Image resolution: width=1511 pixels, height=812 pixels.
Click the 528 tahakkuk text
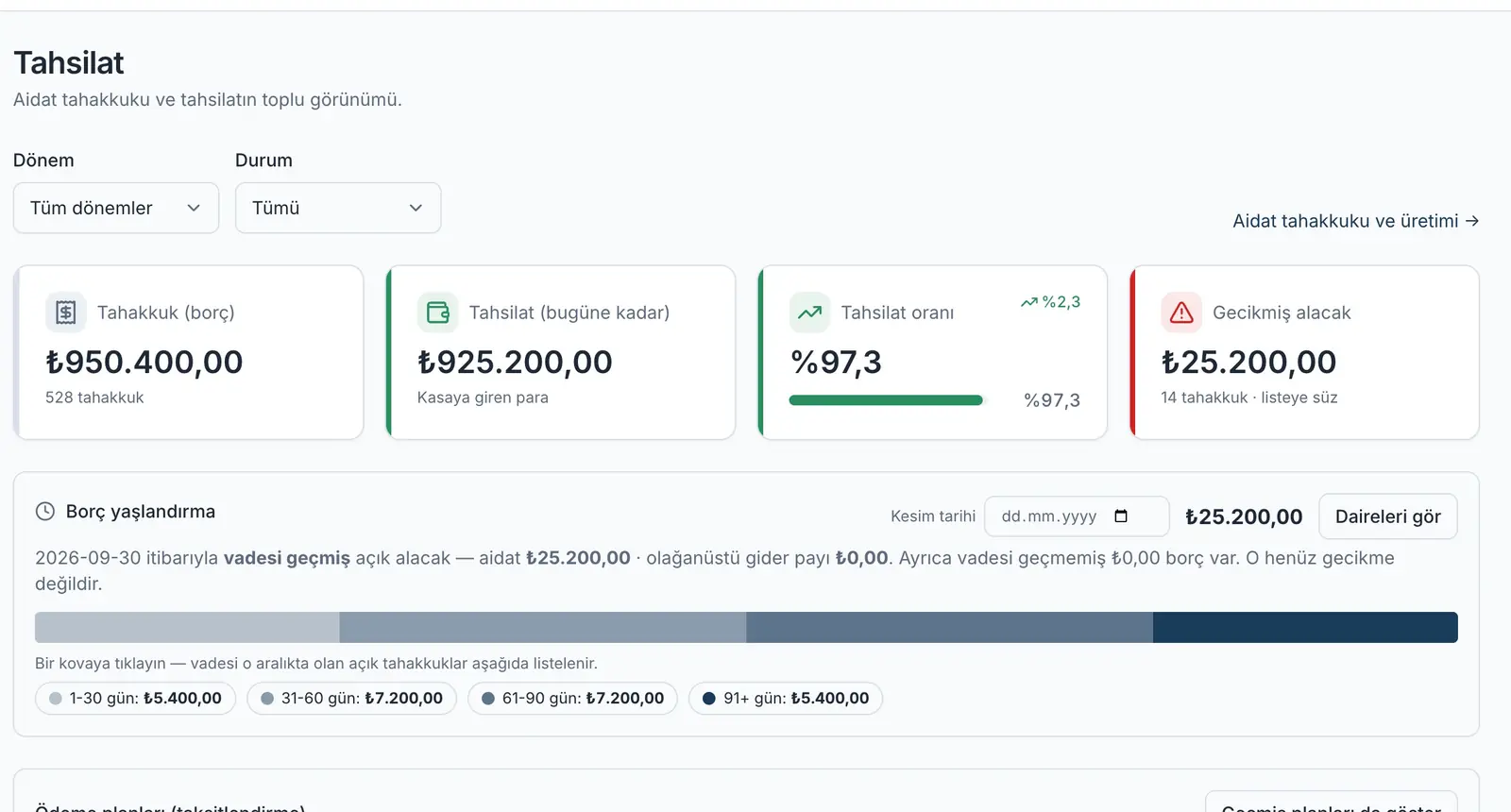(94, 398)
